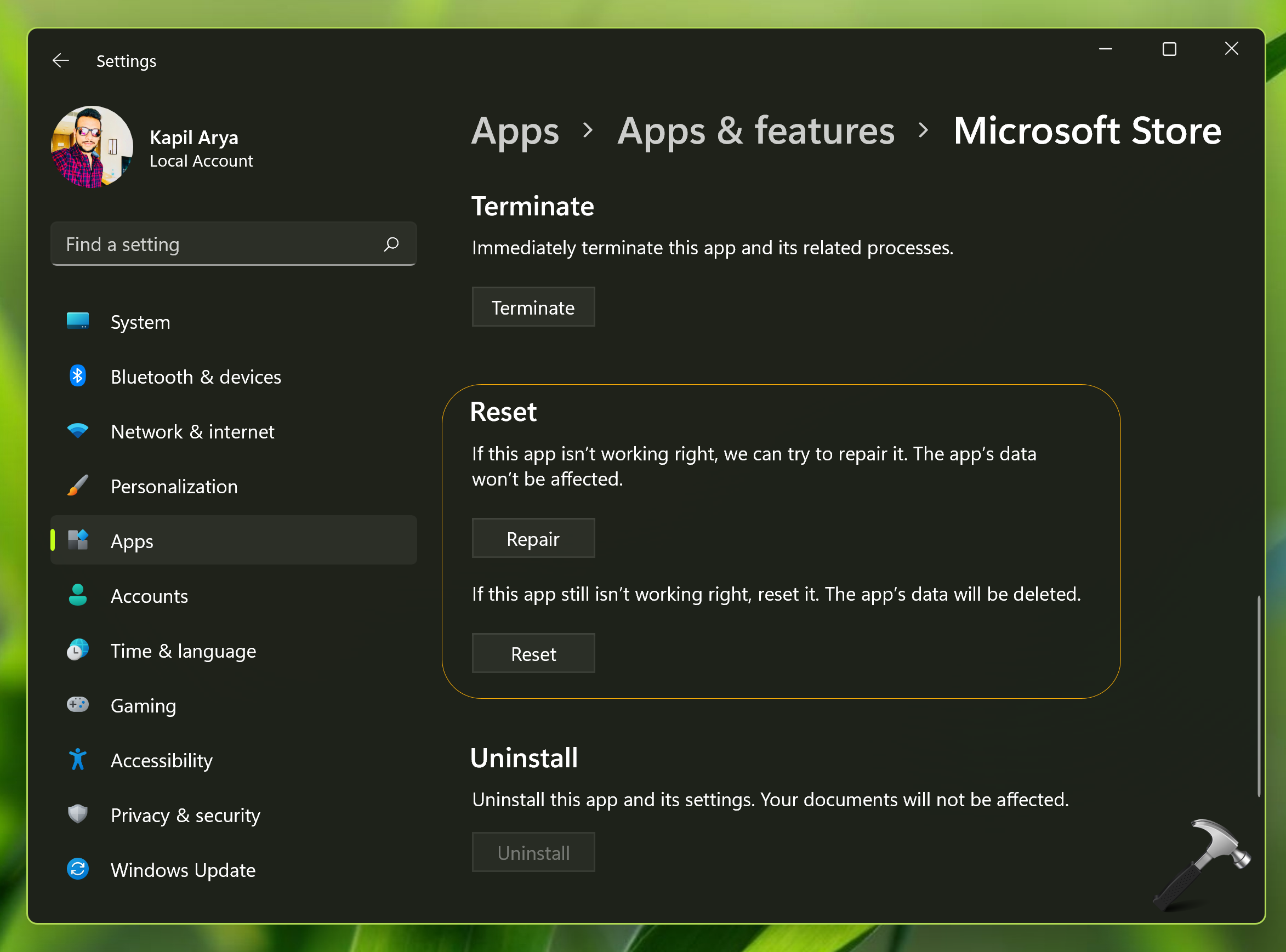
Task: Click the System monitor icon
Action: click(x=78, y=321)
